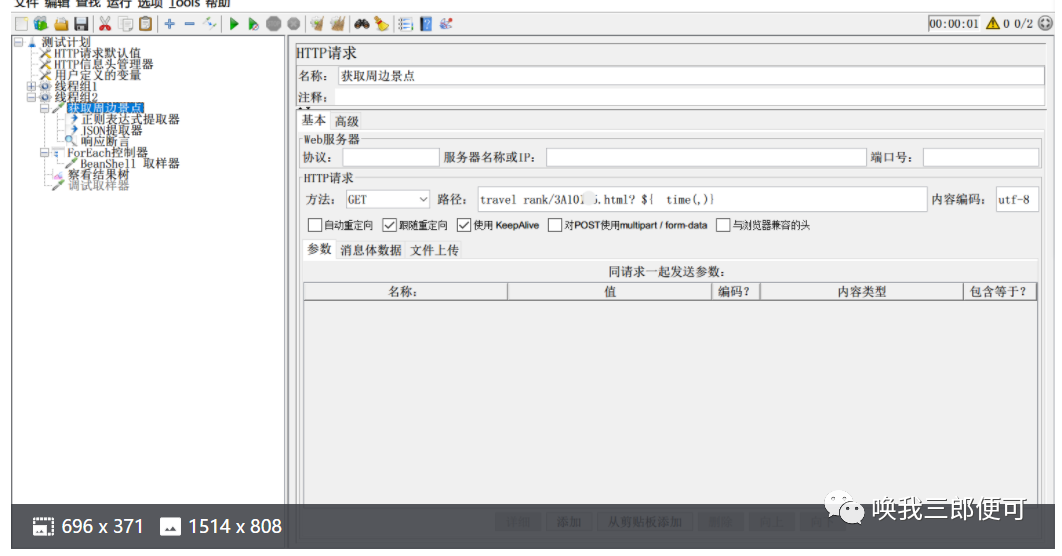Screen dimensions: 1062x556
Task: Start test with no pauses icon
Action: pyautogui.click(x=253, y=24)
